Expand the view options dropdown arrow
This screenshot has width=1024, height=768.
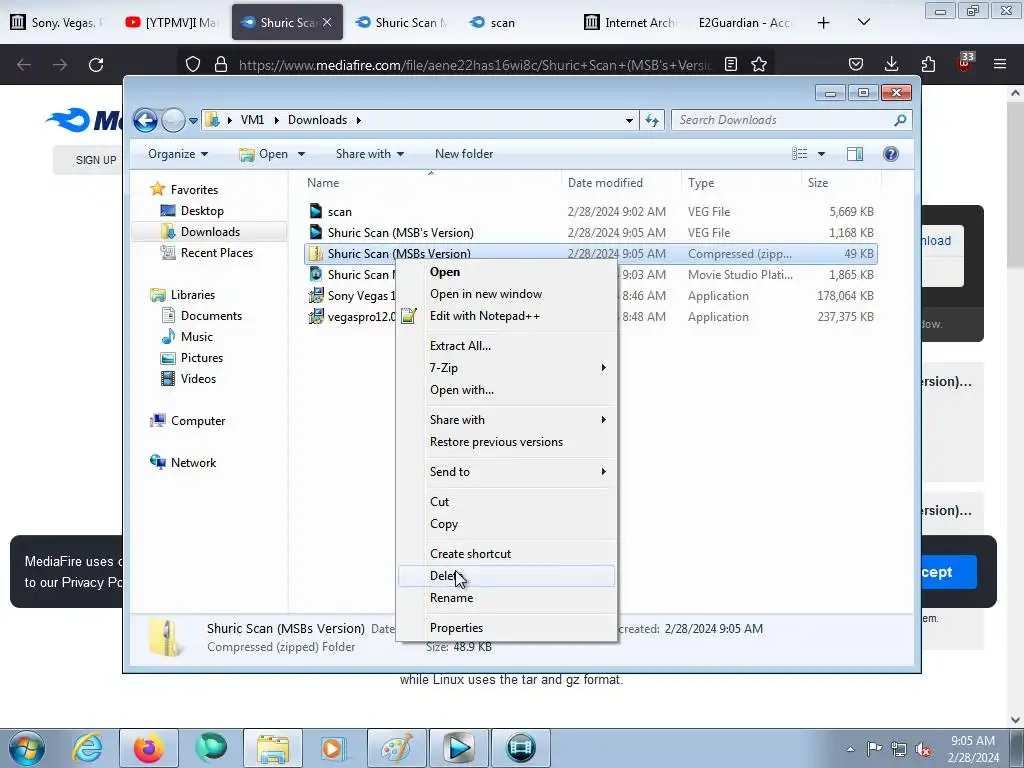(x=821, y=154)
